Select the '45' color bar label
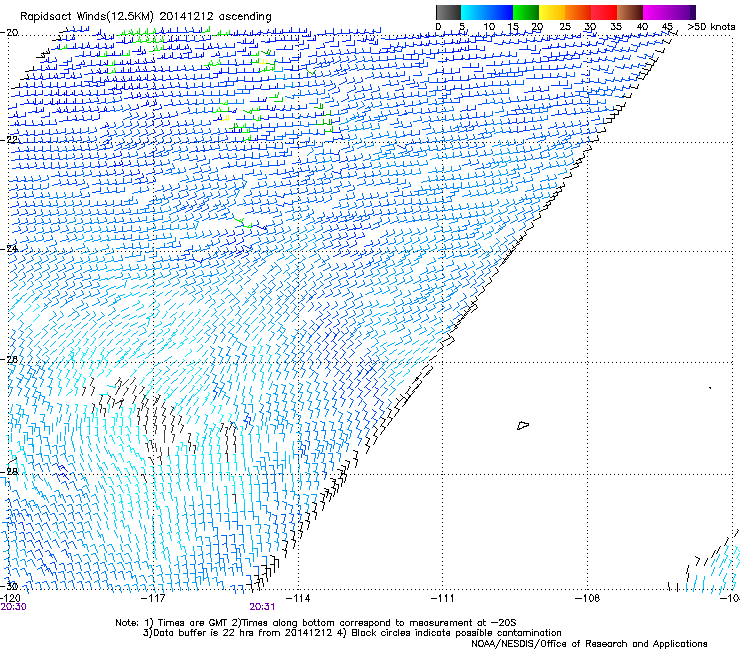Viewport: 740px width, 650px height. [667, 26]
